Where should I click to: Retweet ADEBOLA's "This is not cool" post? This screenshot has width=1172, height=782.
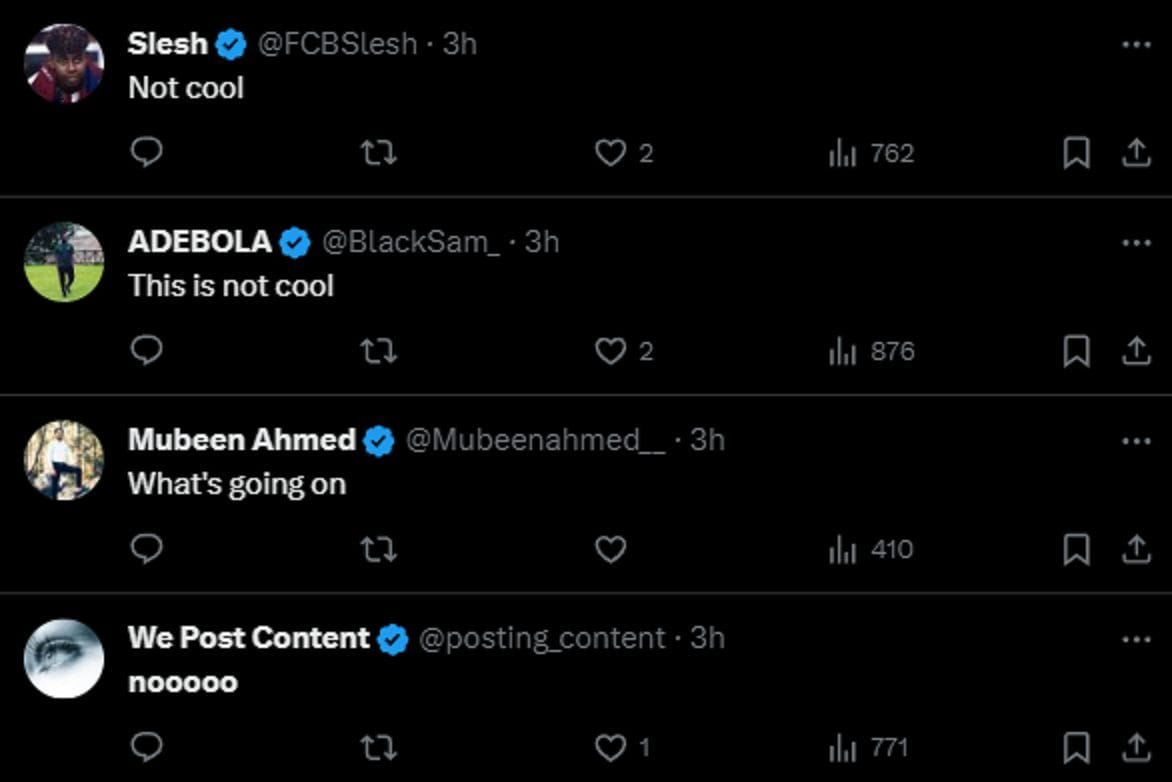pos(379,351)
